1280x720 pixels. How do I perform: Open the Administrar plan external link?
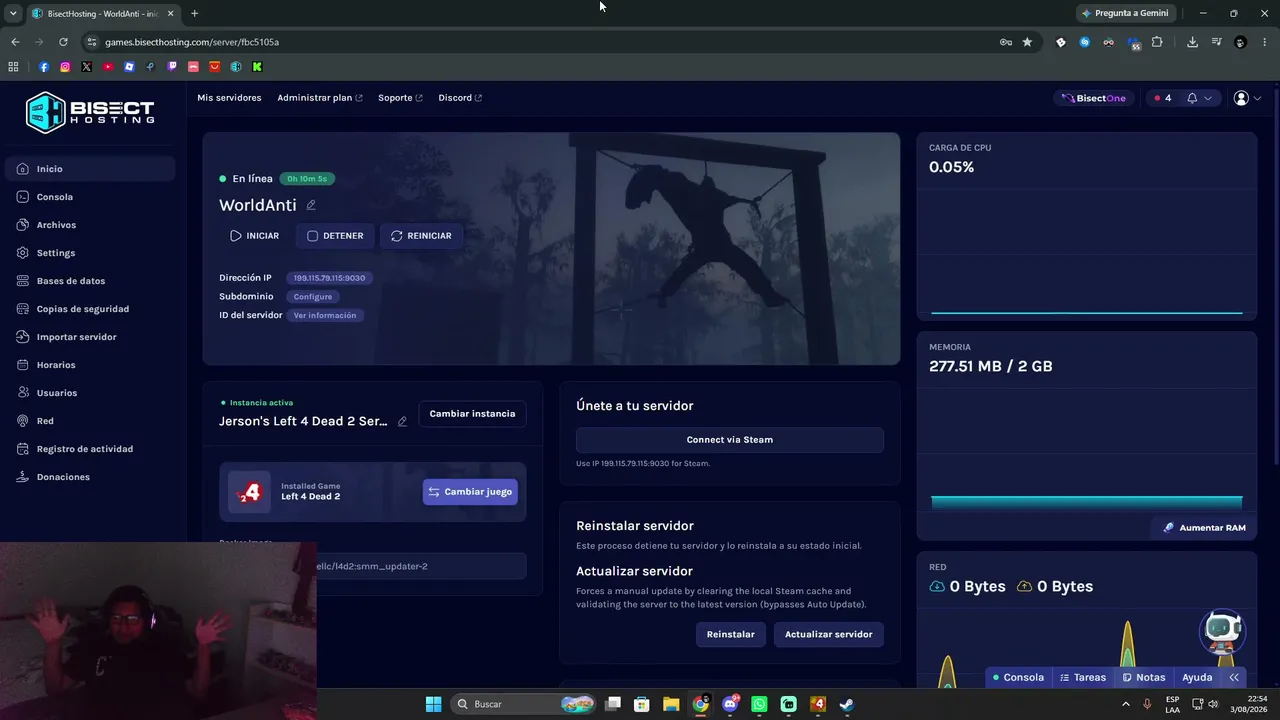(320, 98)
